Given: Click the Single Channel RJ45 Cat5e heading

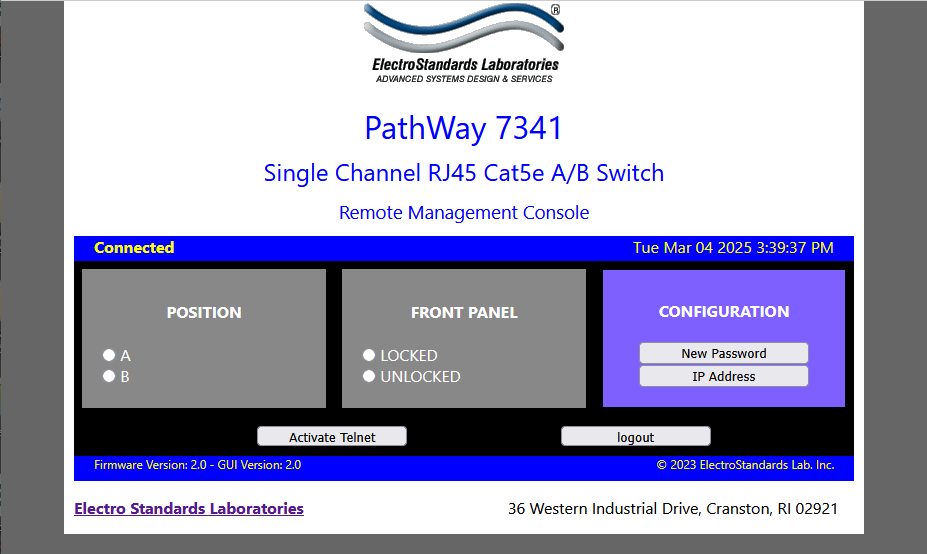Looking at the screenshot, I should coord(464,173).
